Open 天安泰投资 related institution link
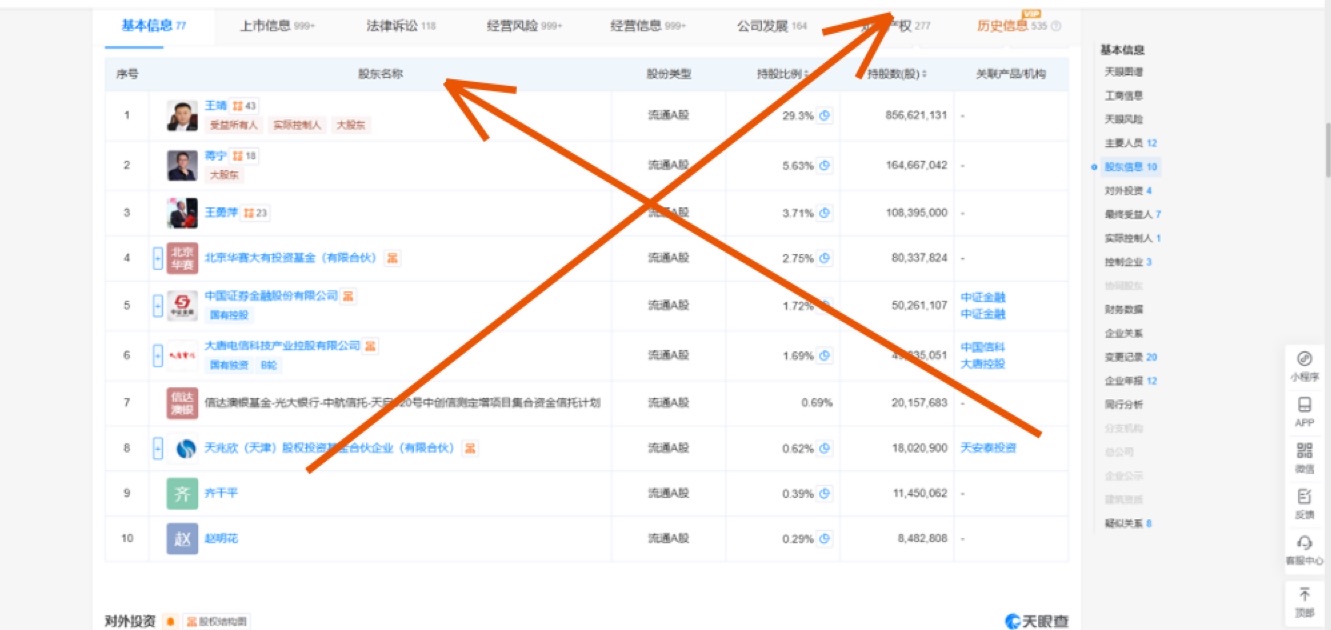 click(x=988, y=448)
